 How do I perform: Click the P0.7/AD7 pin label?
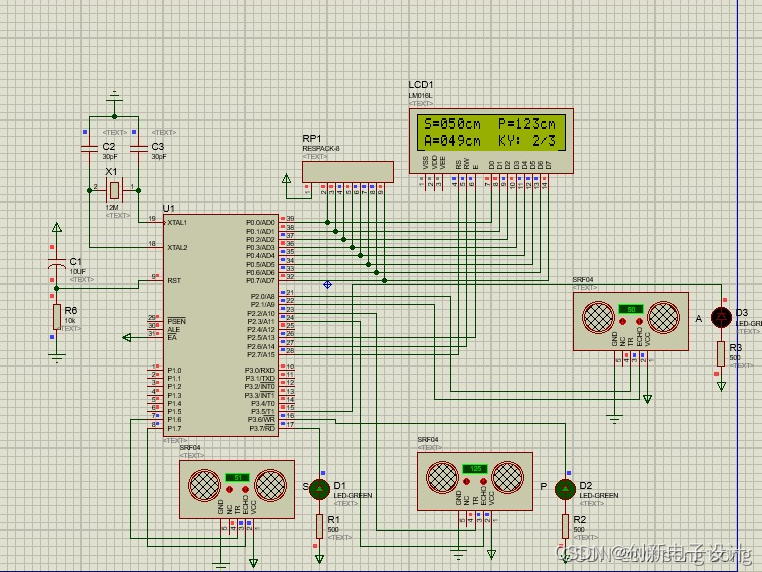[x=260, y=280]
